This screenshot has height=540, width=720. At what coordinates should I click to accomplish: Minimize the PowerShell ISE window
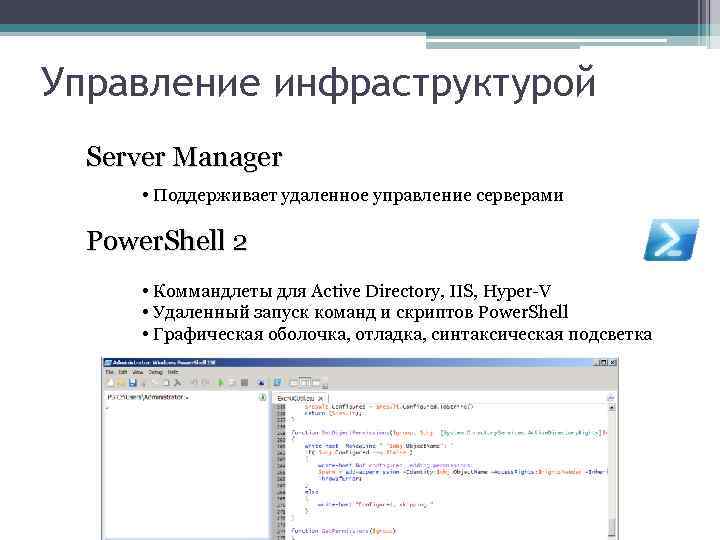[596, 362]
